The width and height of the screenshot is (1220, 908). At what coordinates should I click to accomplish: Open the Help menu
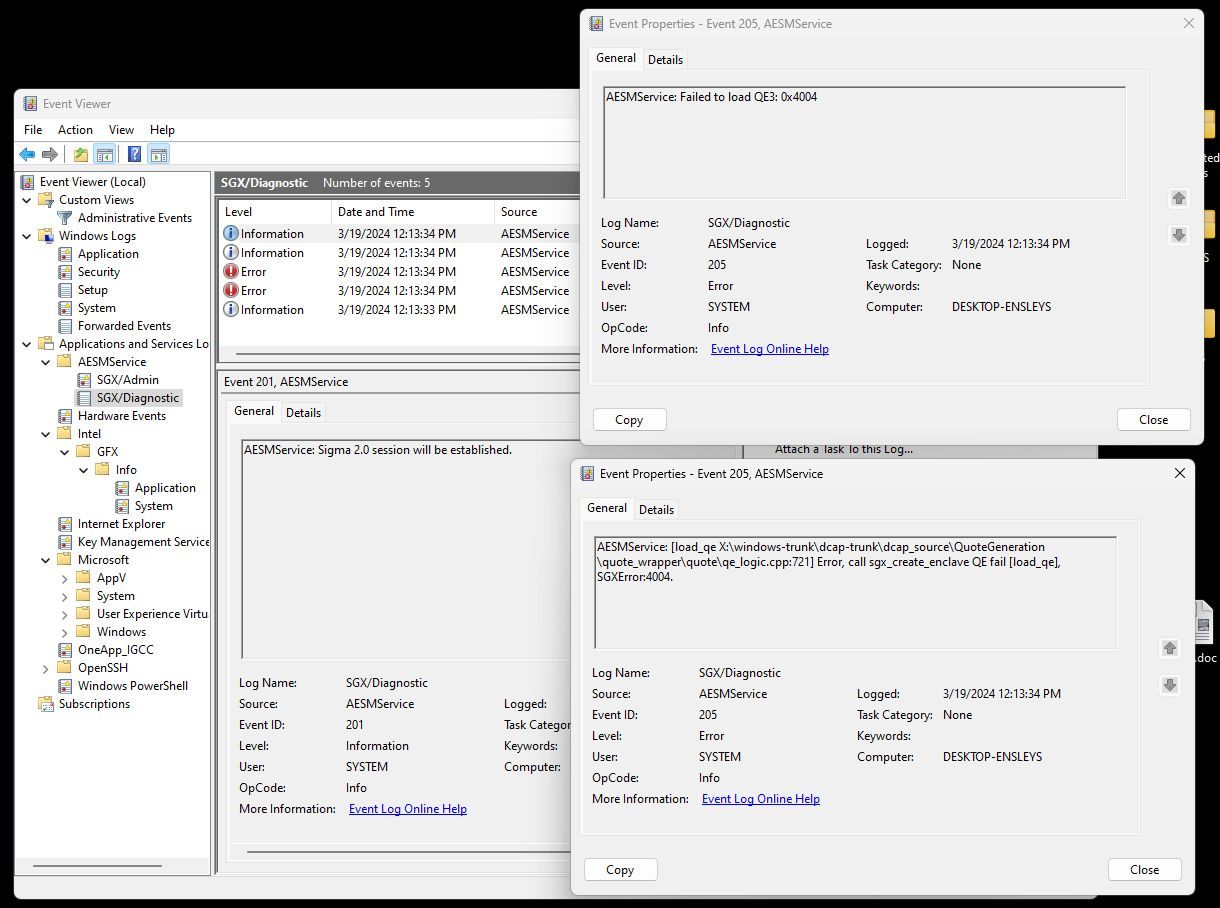pos(162,130)
